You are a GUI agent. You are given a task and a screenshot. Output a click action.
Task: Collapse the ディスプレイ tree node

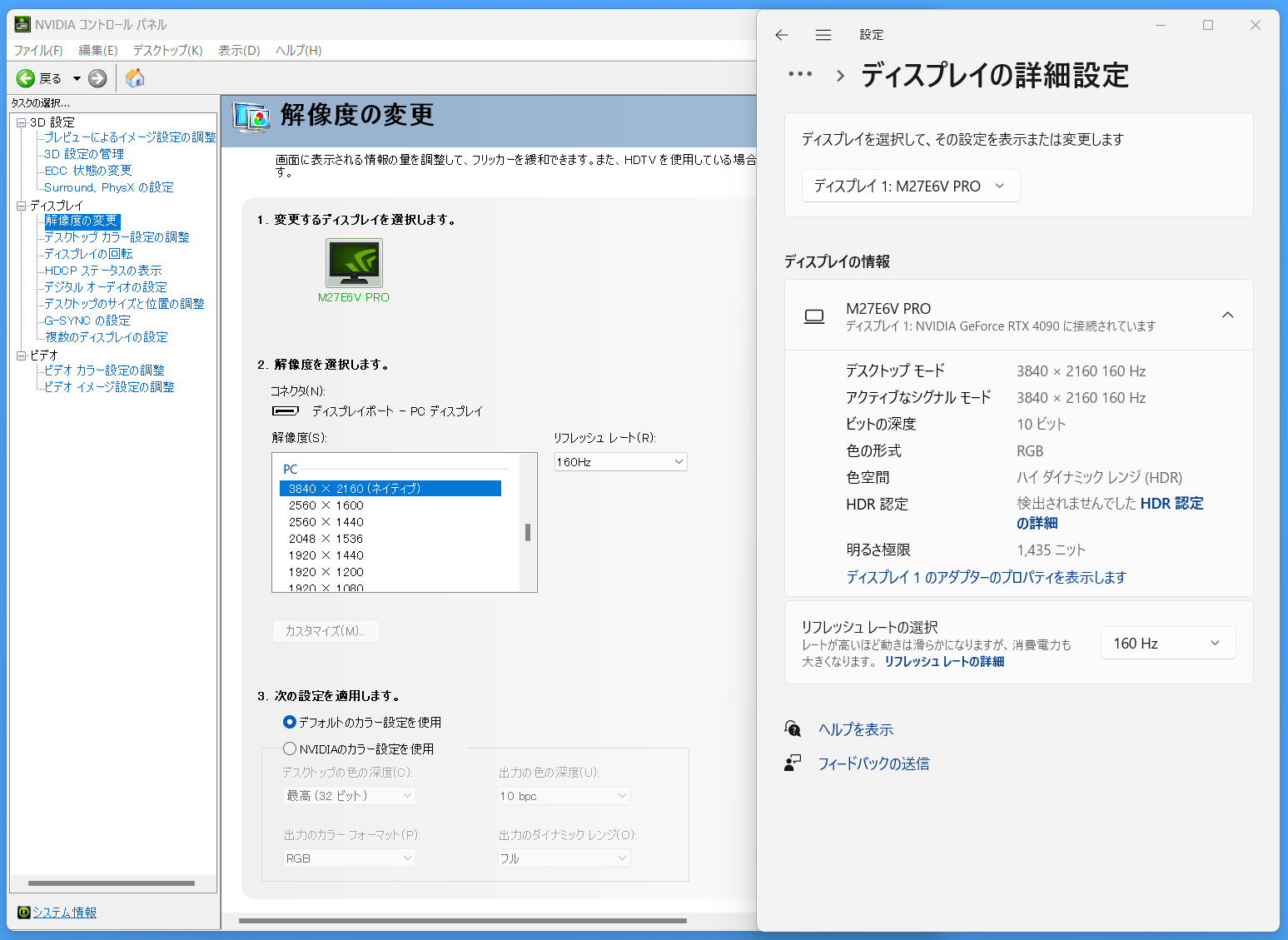(22, 206)
